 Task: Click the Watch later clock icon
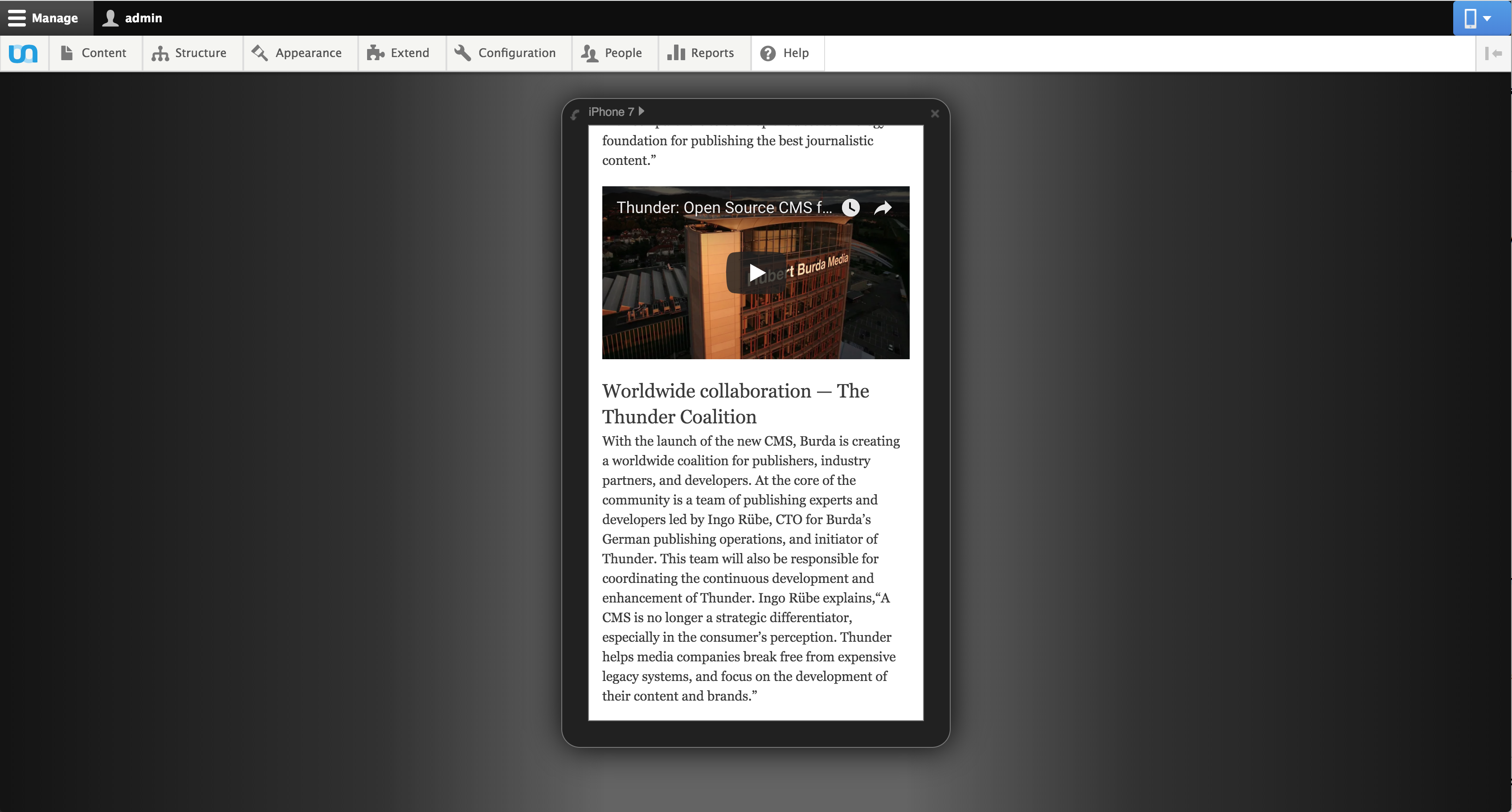850,207
